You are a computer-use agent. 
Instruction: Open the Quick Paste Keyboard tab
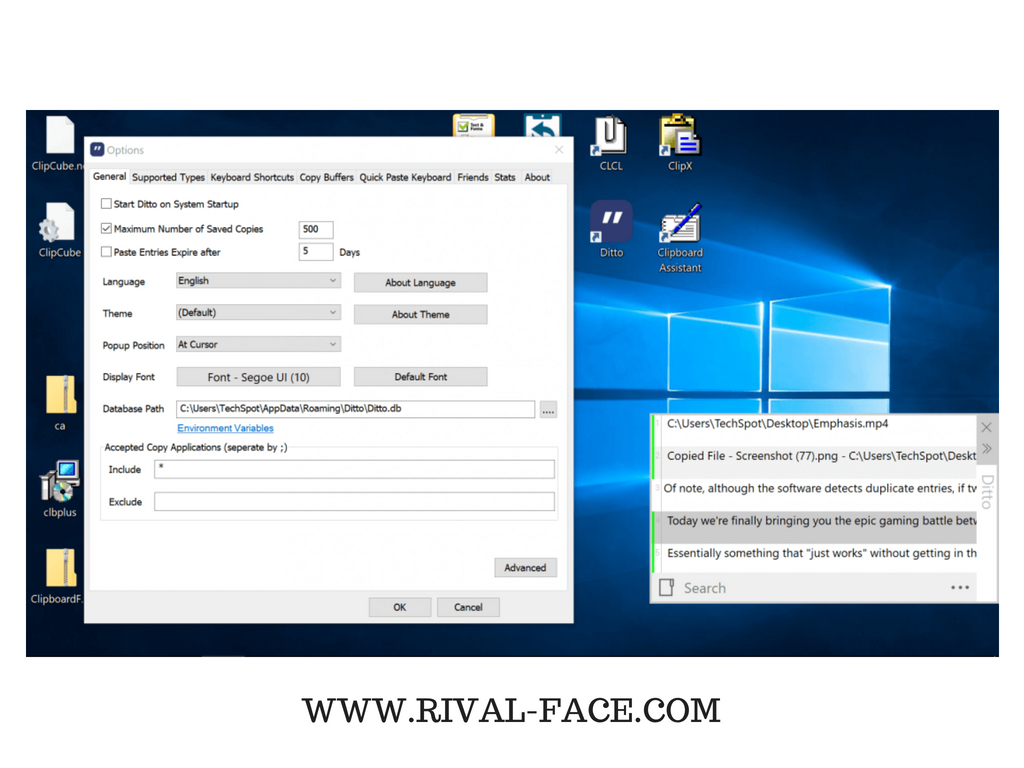[405, 177]
